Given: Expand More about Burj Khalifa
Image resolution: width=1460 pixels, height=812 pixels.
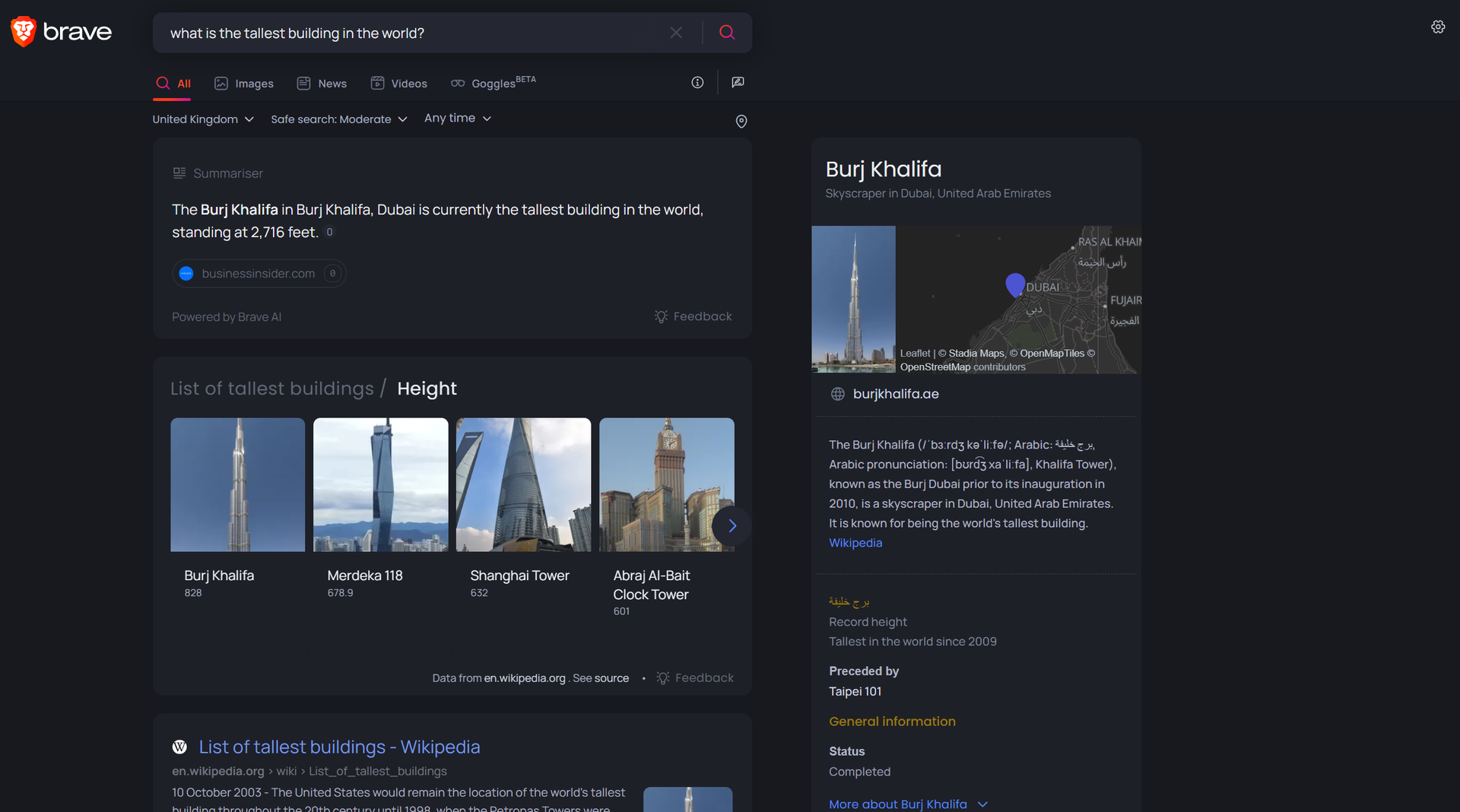Looking at the screenshot, I should point(908,804).
